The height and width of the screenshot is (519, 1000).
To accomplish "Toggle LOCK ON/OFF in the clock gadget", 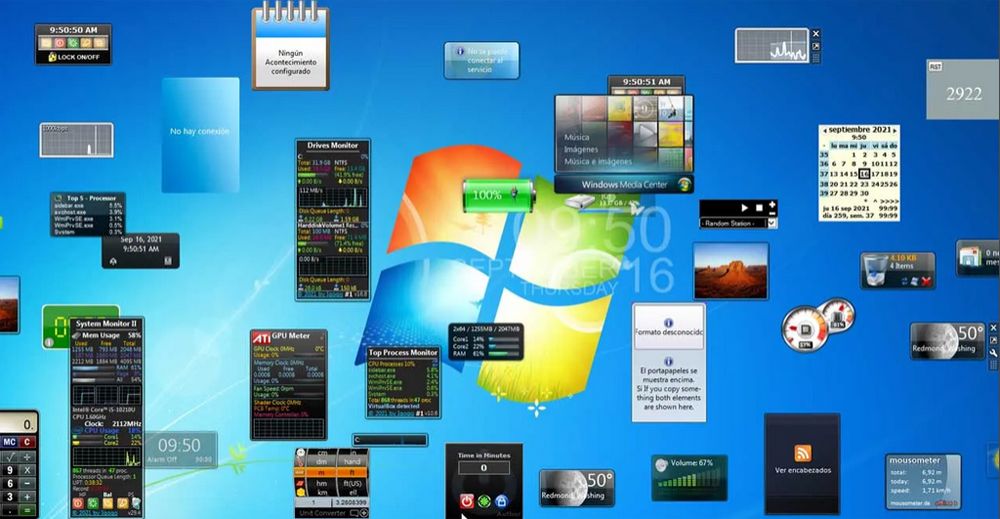I will [74, 57].
